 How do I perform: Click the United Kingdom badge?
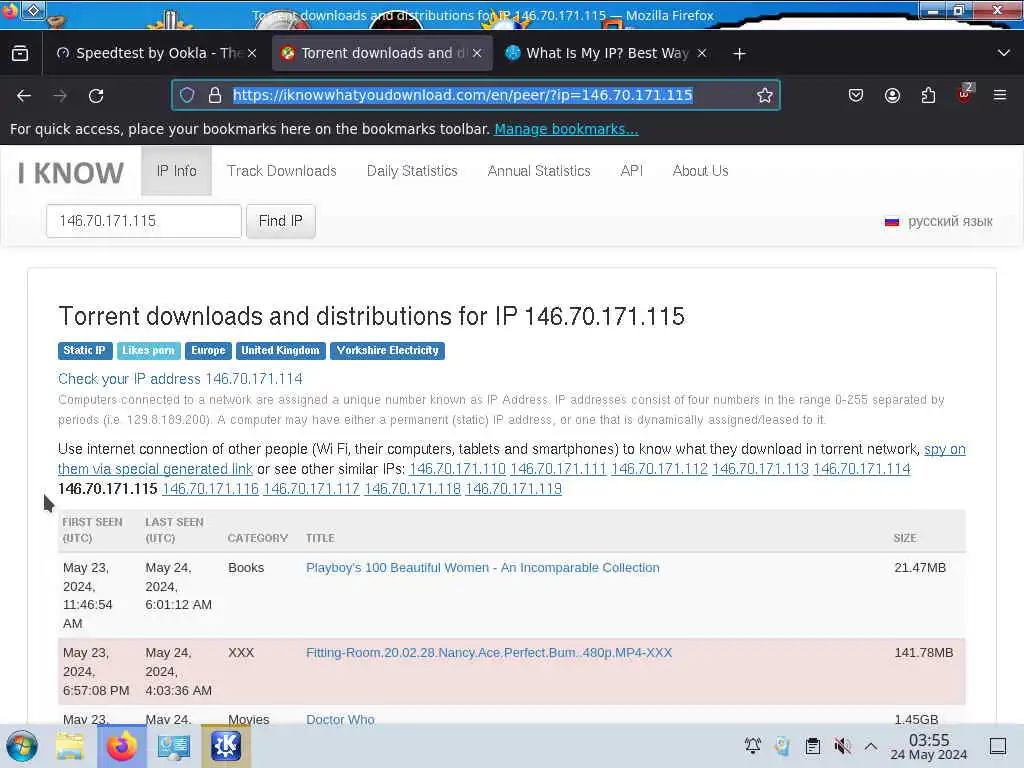280,351
